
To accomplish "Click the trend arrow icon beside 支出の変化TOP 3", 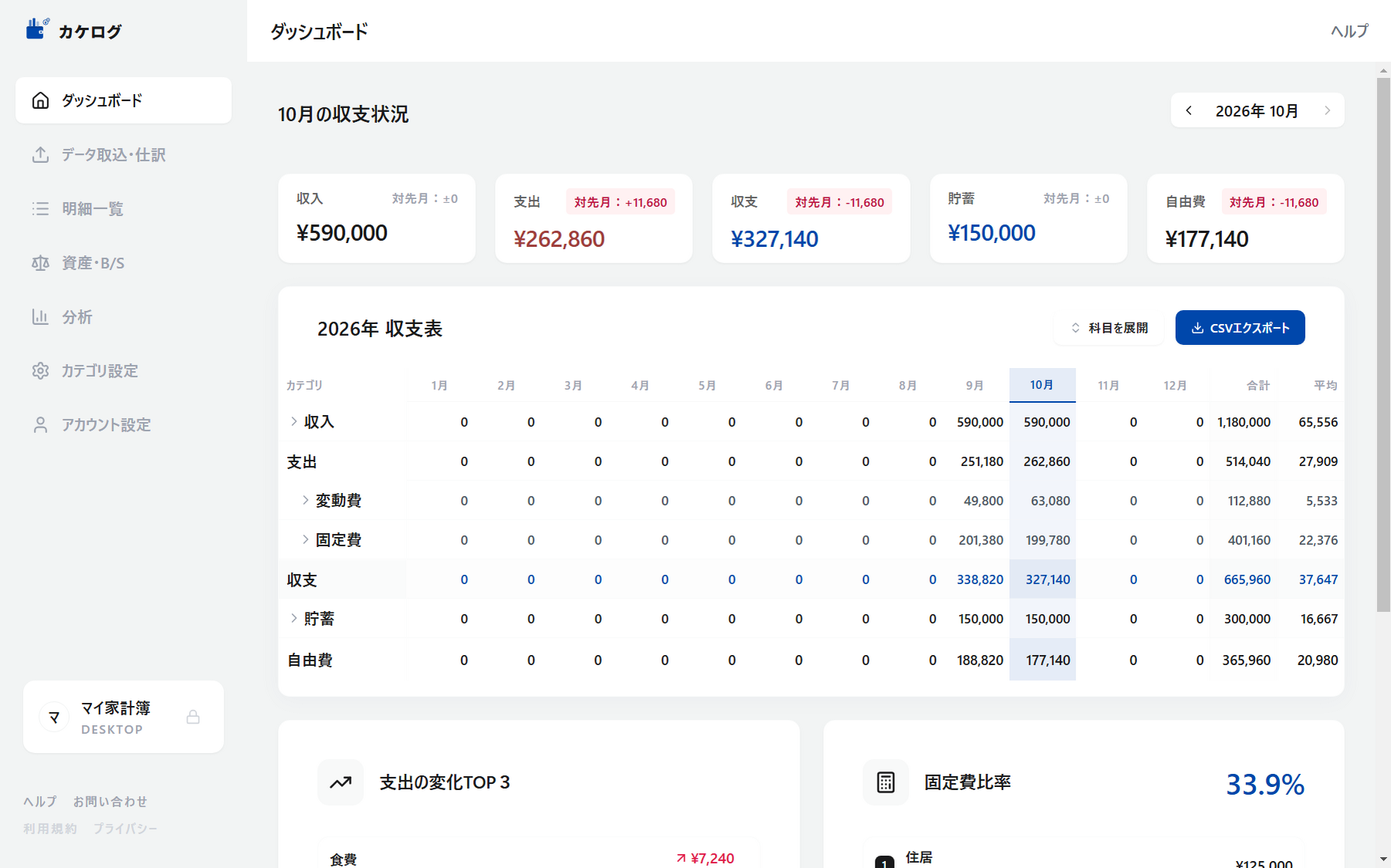I will click(x=340, y=782).
